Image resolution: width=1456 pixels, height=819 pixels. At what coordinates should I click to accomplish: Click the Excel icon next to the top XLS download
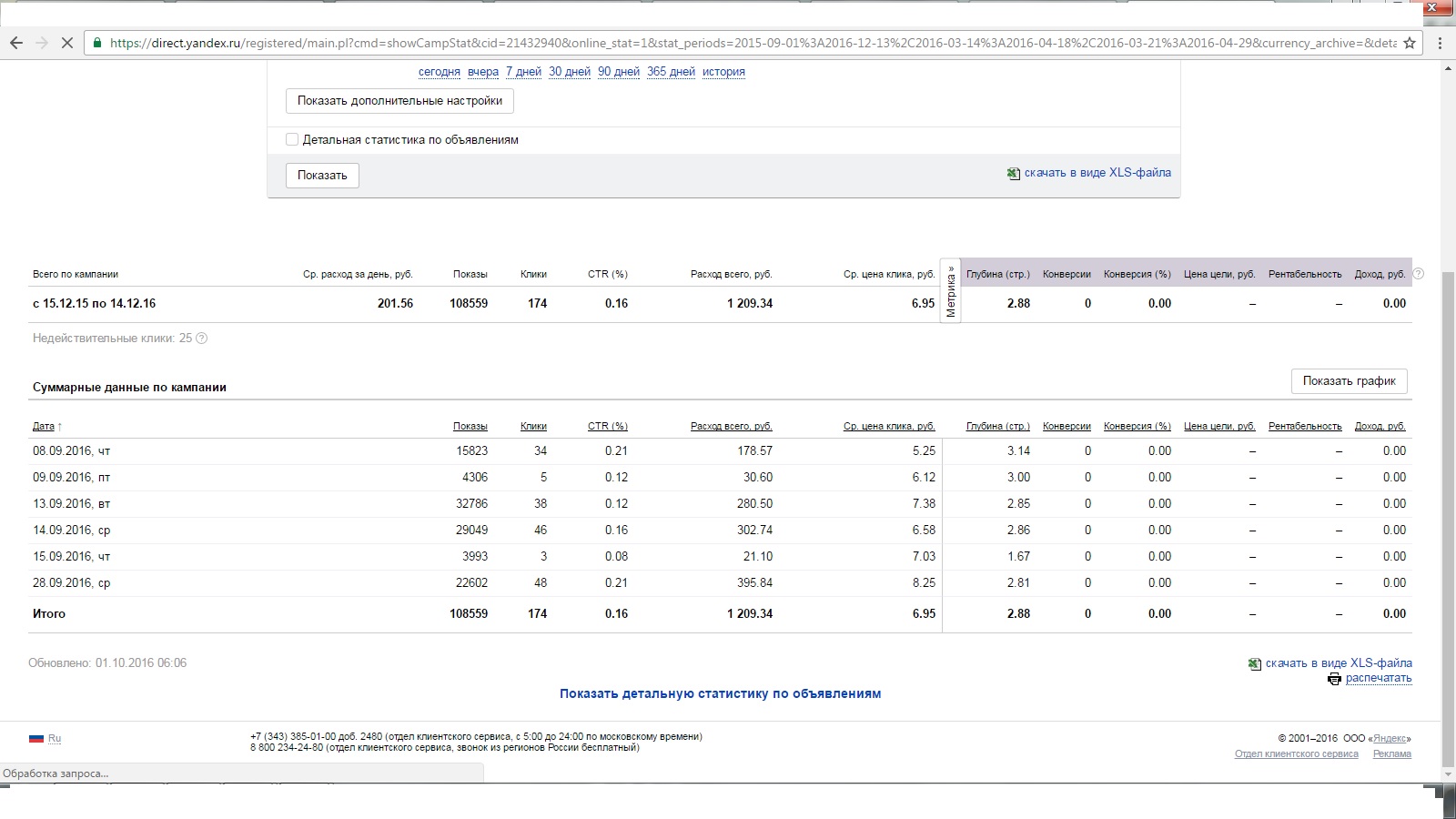coord(1014,173)
